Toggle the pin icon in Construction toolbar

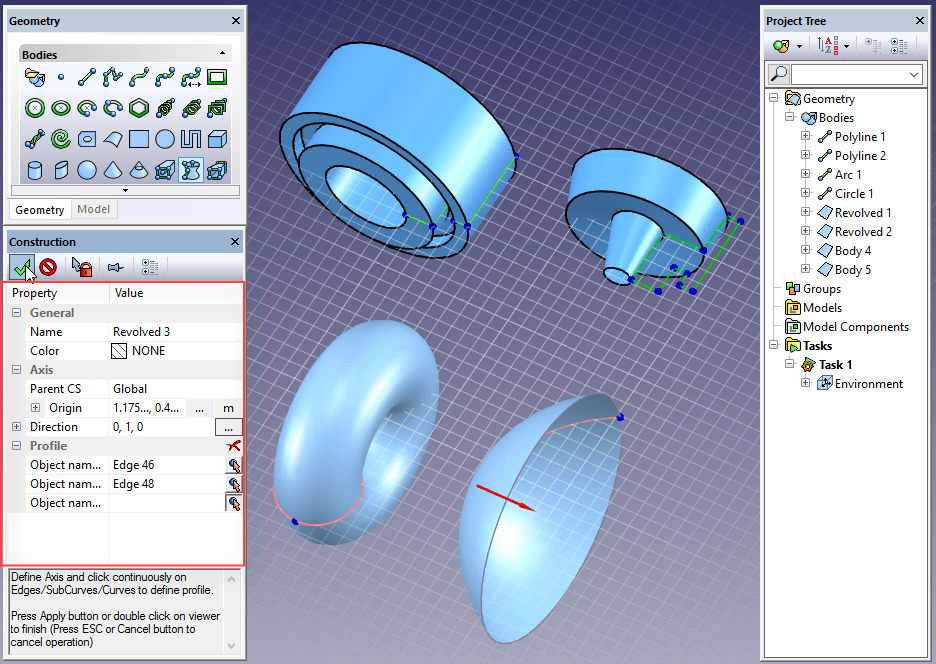(115, 267)
